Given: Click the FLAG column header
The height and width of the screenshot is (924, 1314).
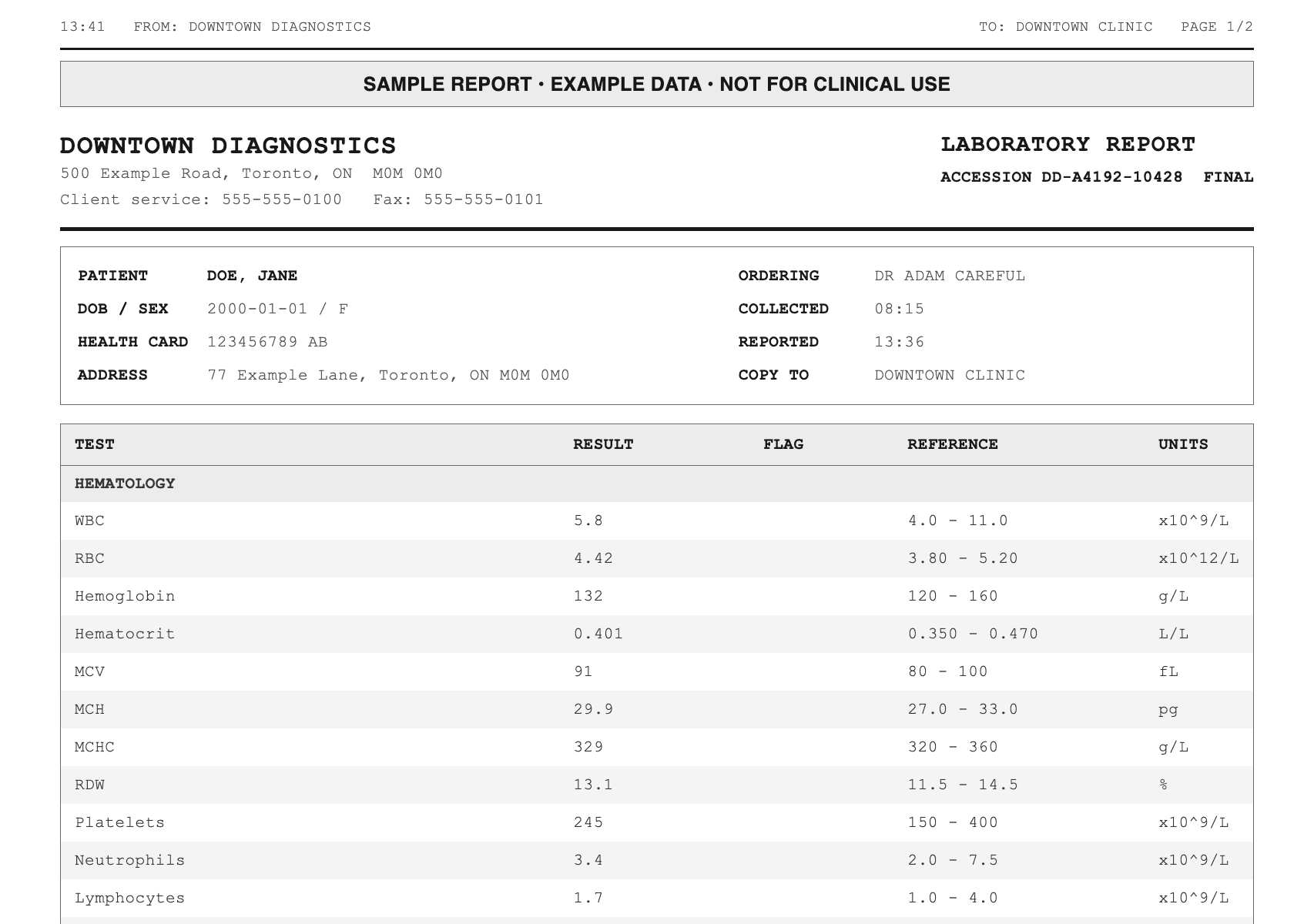Looking at the screenshot, I should (783, 444).
